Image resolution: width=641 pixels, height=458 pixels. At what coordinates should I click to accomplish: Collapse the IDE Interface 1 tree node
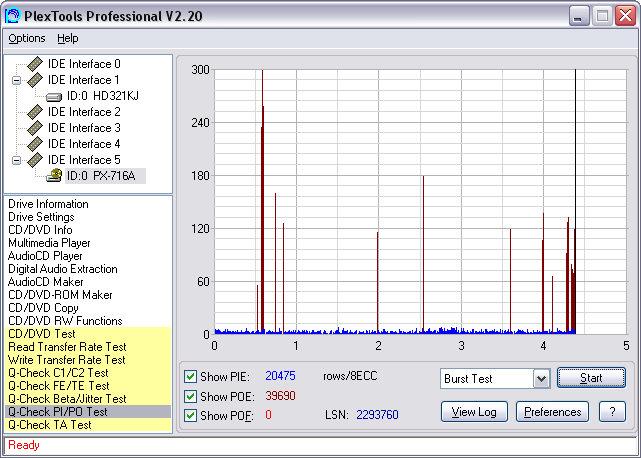click(x=16, y=80)
